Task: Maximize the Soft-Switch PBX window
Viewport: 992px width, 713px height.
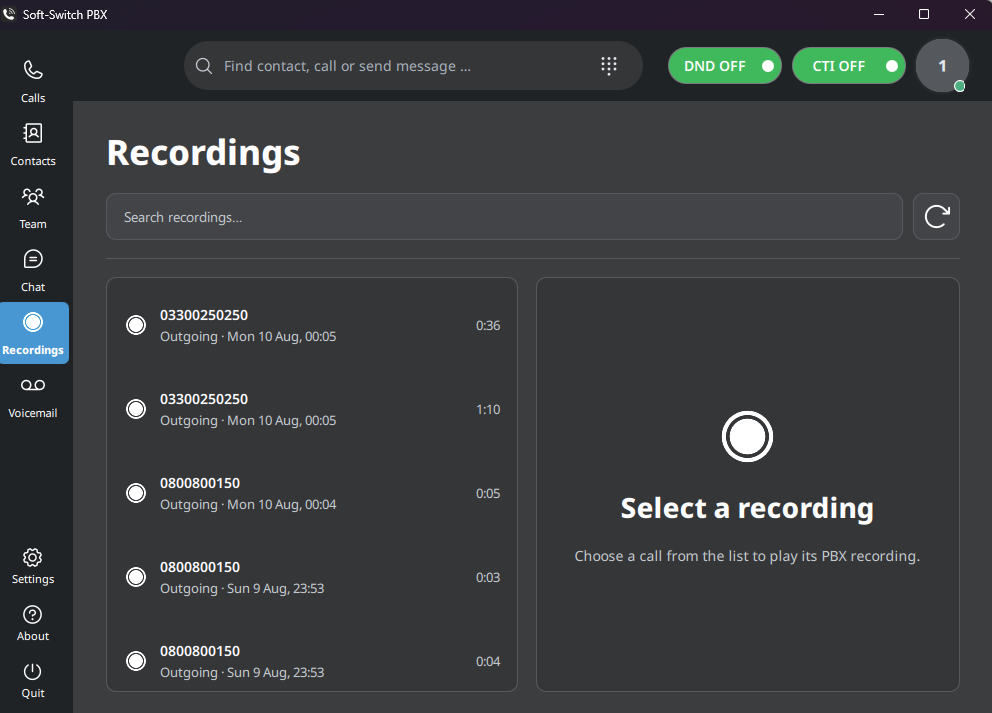Action: point(924,14)
